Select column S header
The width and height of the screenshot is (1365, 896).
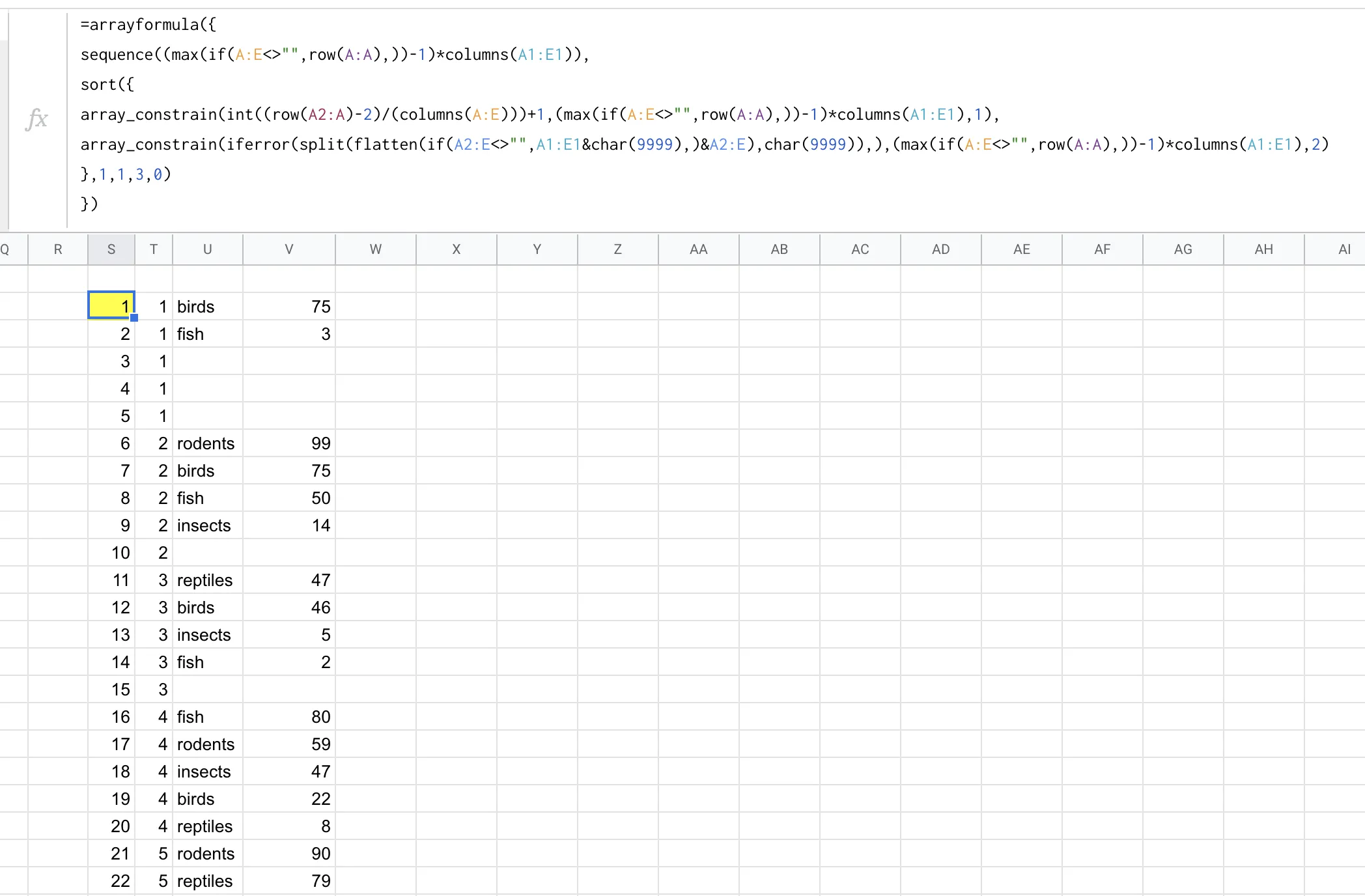pyautogui.click(x=111, y=249)
